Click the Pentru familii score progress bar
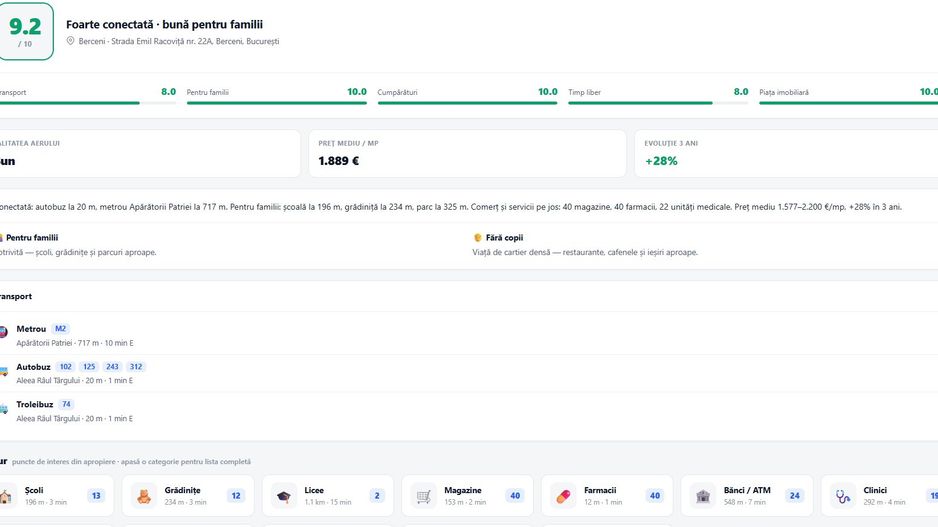Screen dimensions: 938x527 (276, 103)
